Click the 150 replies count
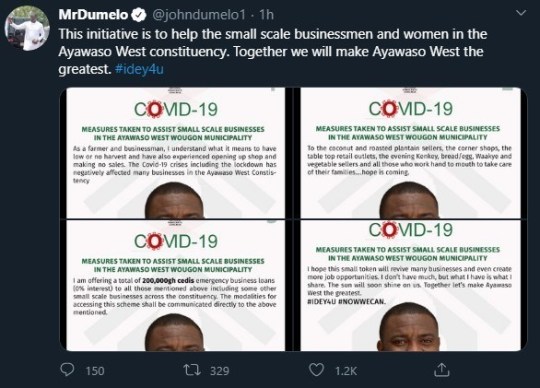 (95, 371)
